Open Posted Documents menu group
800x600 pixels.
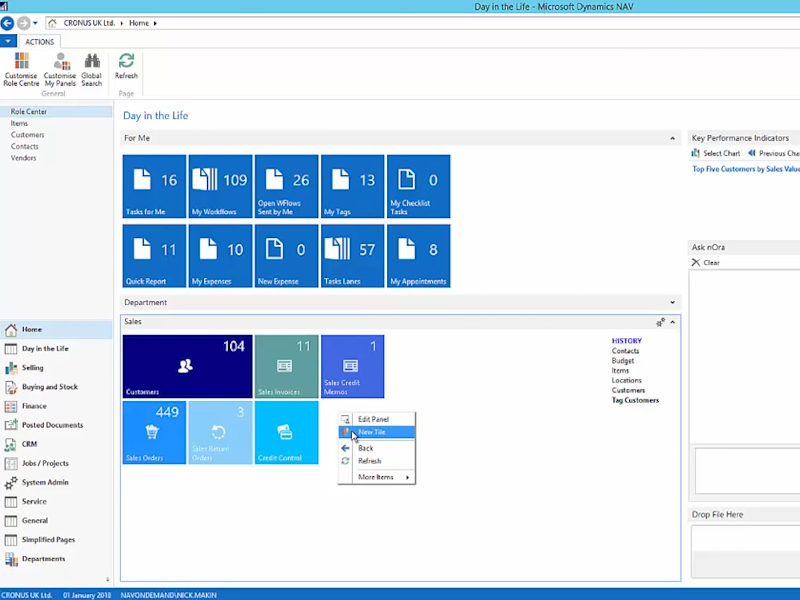(56, 425)
